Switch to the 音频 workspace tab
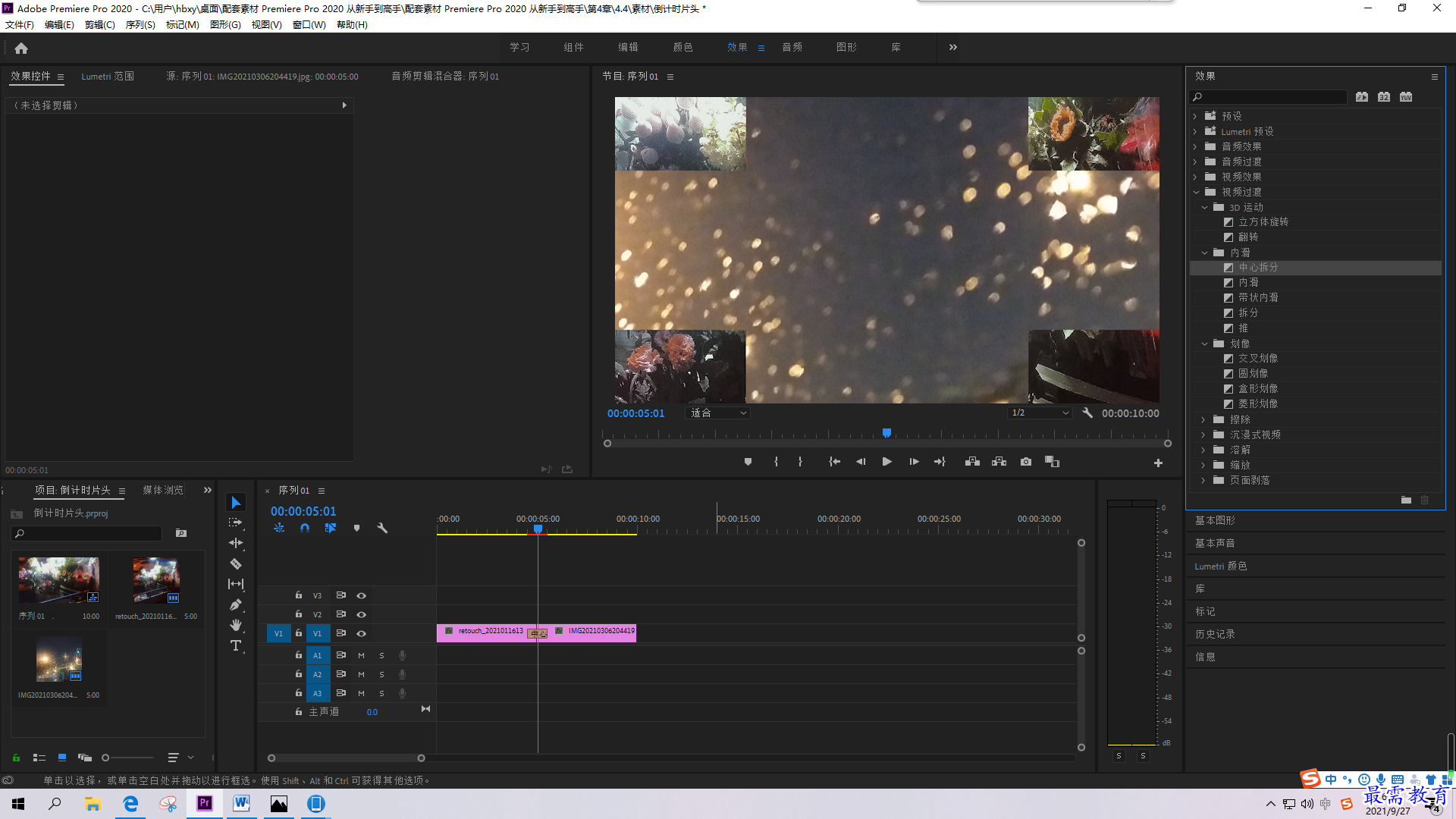Screen dimensions: 1456x819 pos(792,47)
